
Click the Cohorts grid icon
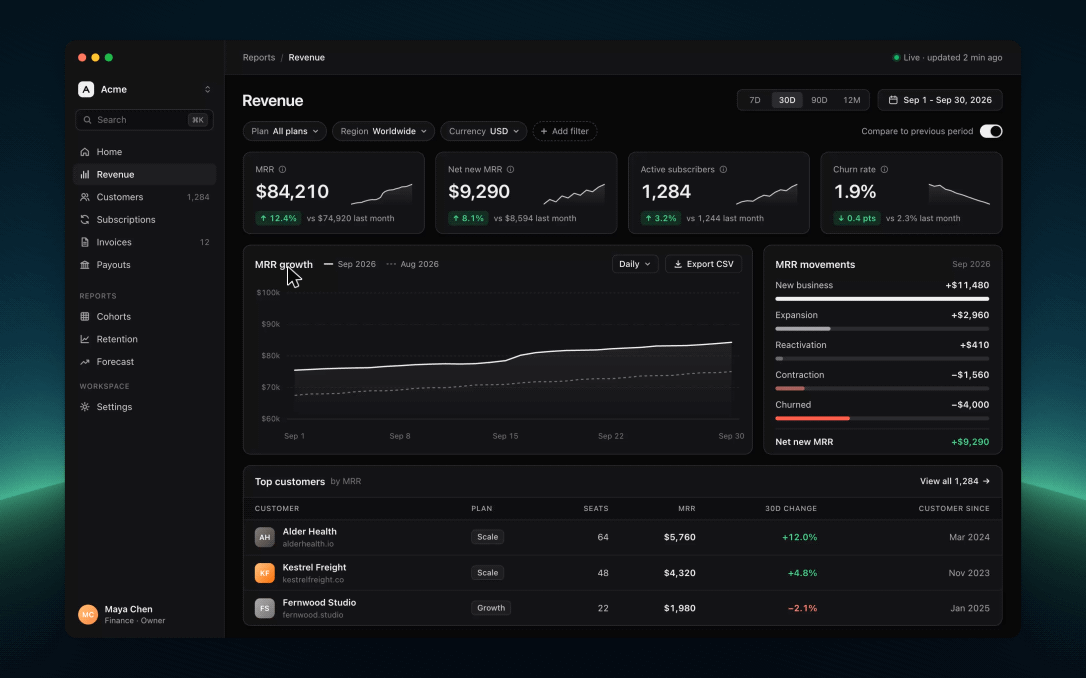84,316
